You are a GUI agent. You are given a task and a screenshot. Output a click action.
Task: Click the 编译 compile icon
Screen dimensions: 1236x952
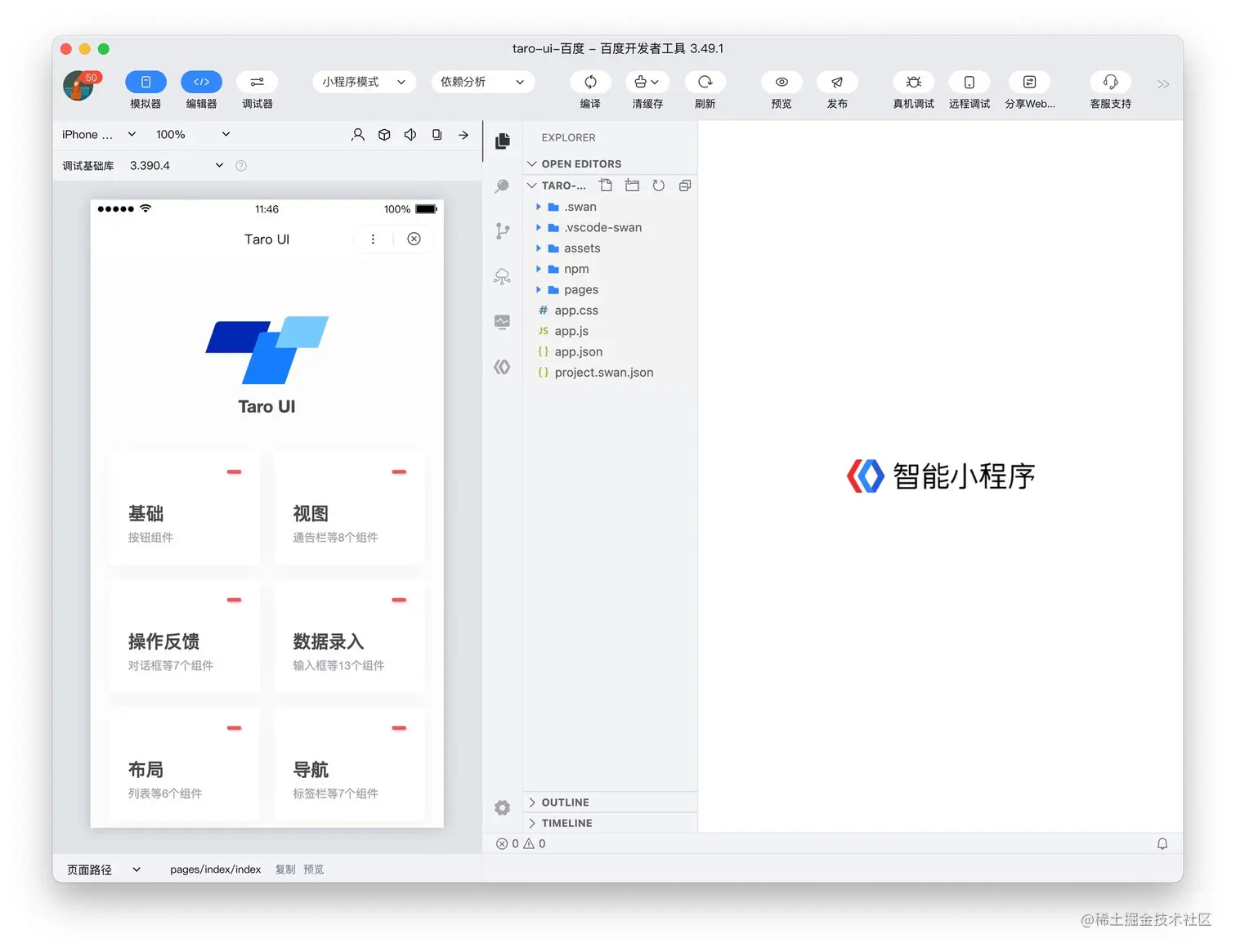(590, 82)
